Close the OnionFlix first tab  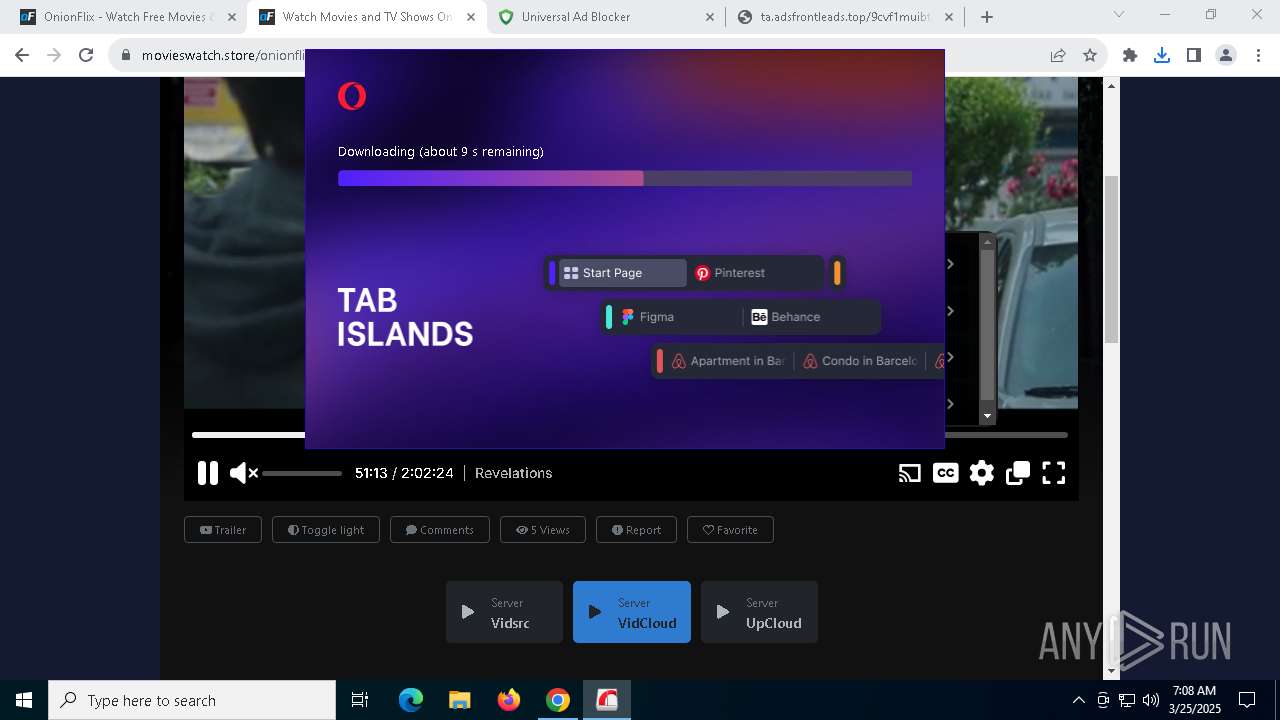click(232, 17)
